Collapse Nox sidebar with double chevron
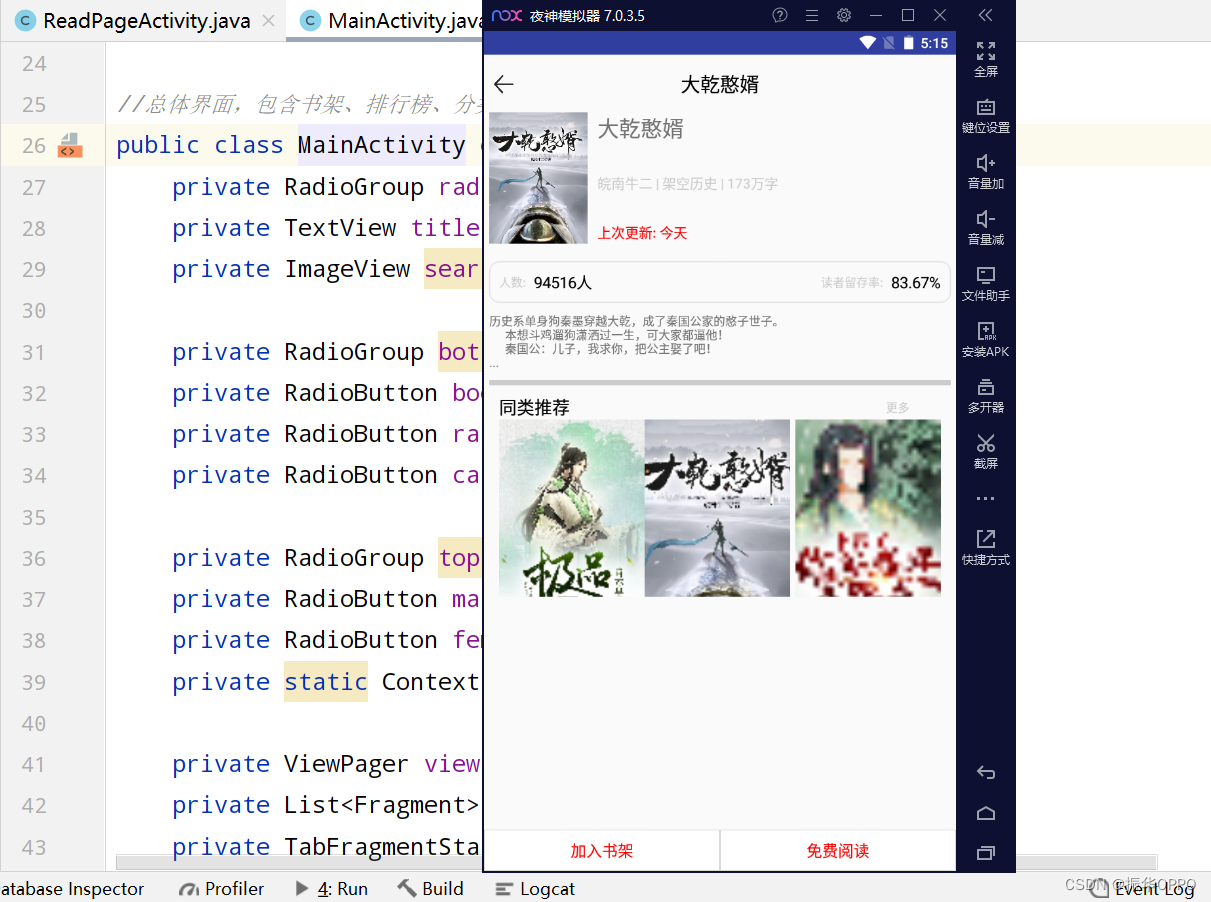 [x=985, y=15]
